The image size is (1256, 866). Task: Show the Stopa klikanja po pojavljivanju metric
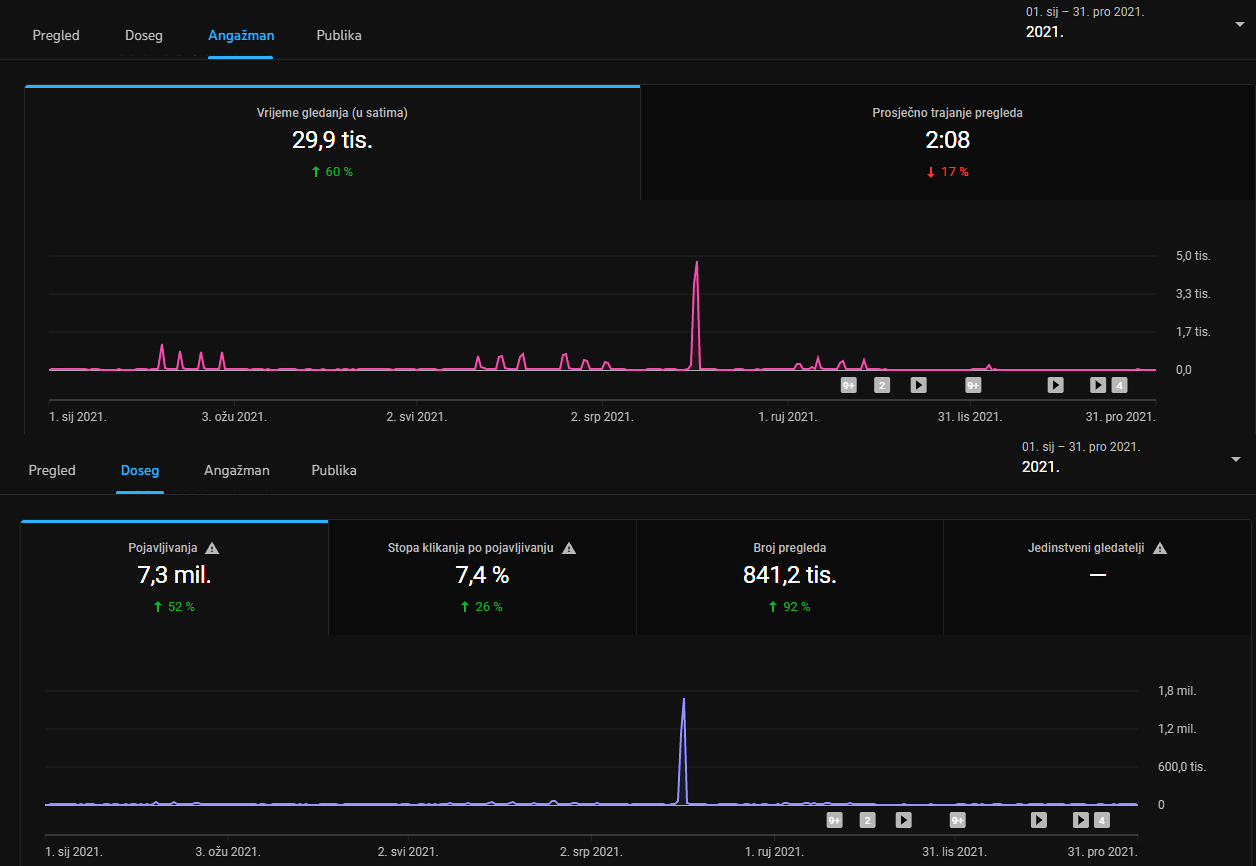click(482, 577)
